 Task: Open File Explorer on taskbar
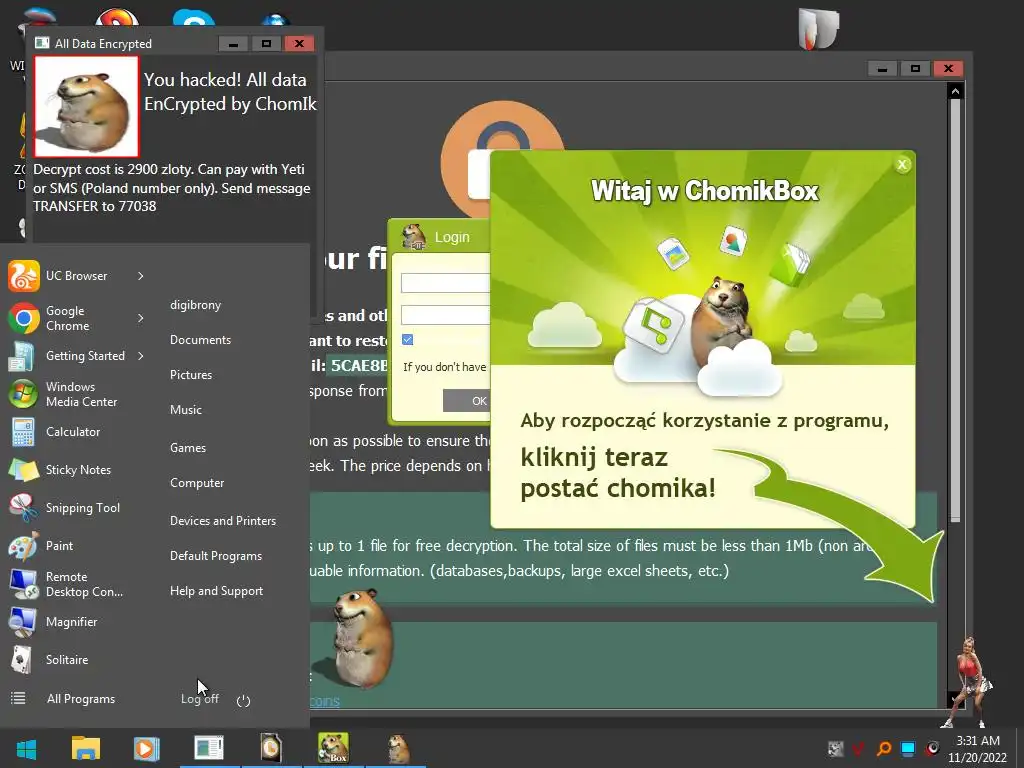tap(86, 748)
